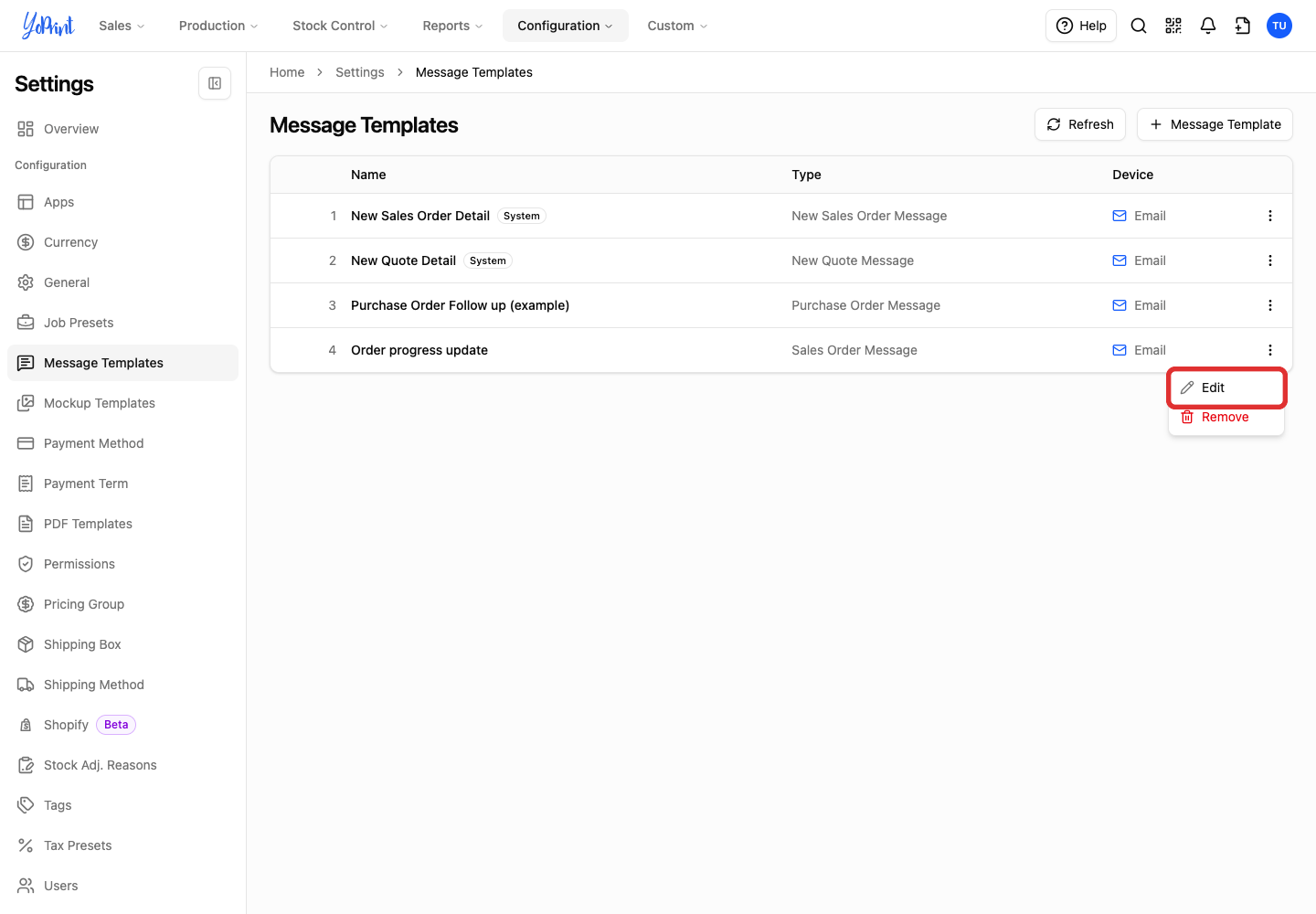The width and height of the screenshot is (1316, 914).
Task: Open row menu for New Sales Order Detail
Action: [x=1270, y=216]
